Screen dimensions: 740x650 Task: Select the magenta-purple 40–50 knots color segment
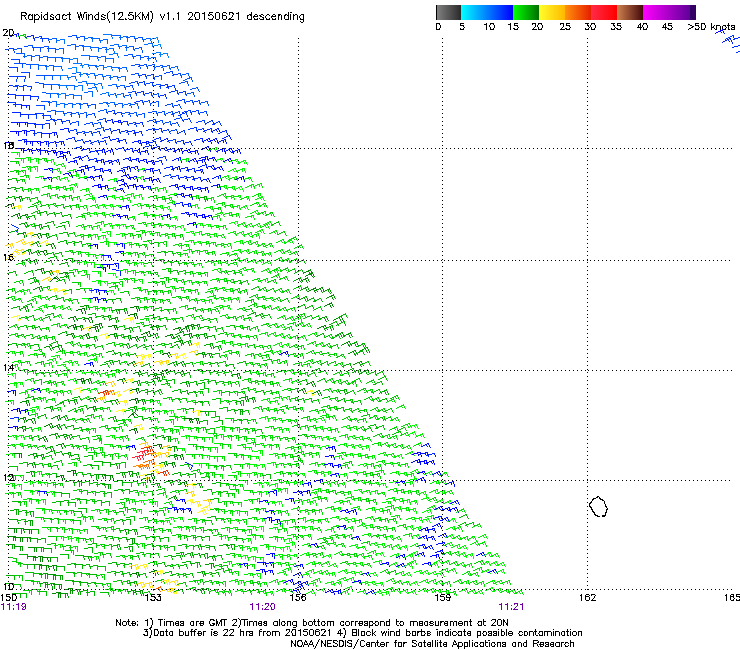point(669,12)
